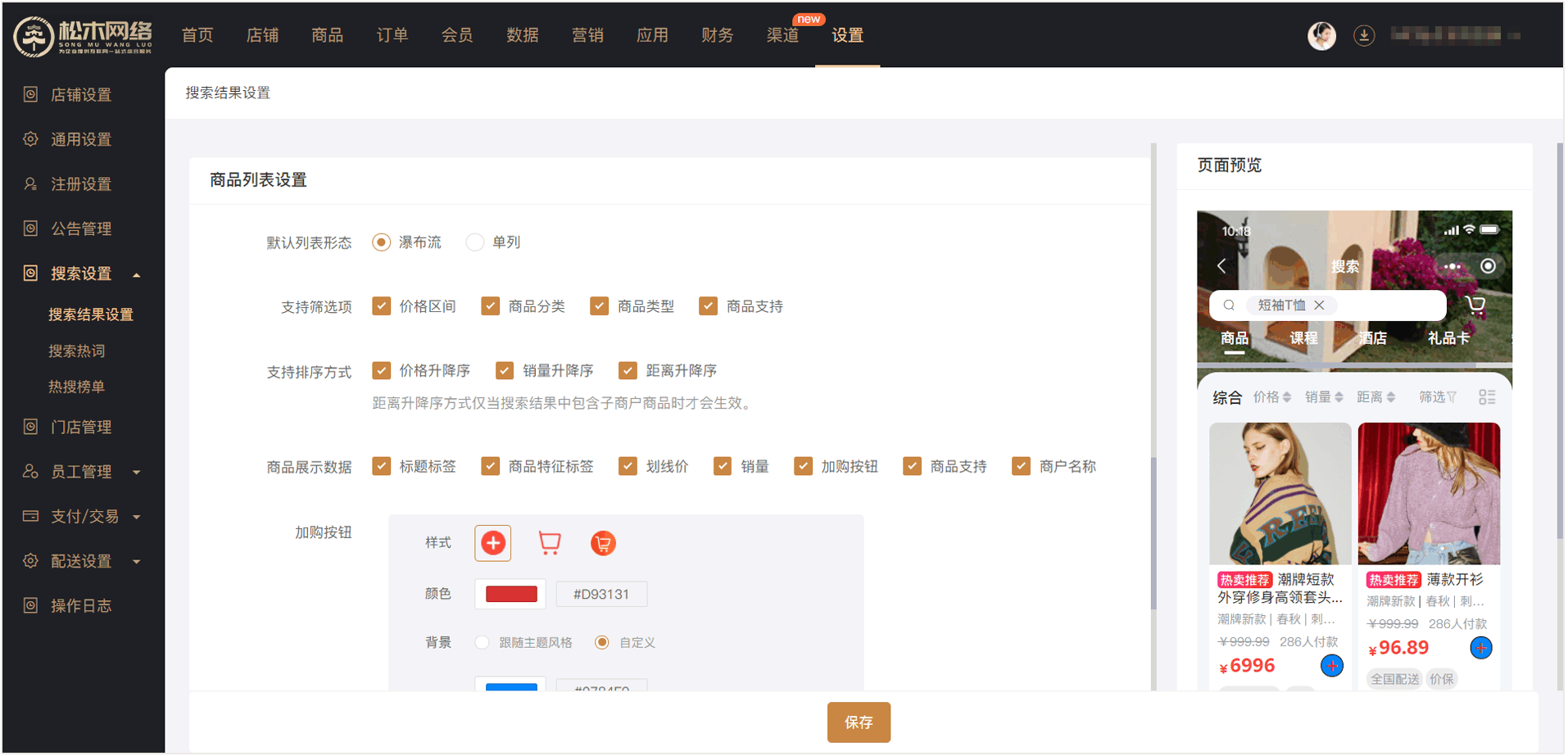This screenshot has width=1568, height=756.
Task: Open the 营销 top navigation menu
Action: 587,35
